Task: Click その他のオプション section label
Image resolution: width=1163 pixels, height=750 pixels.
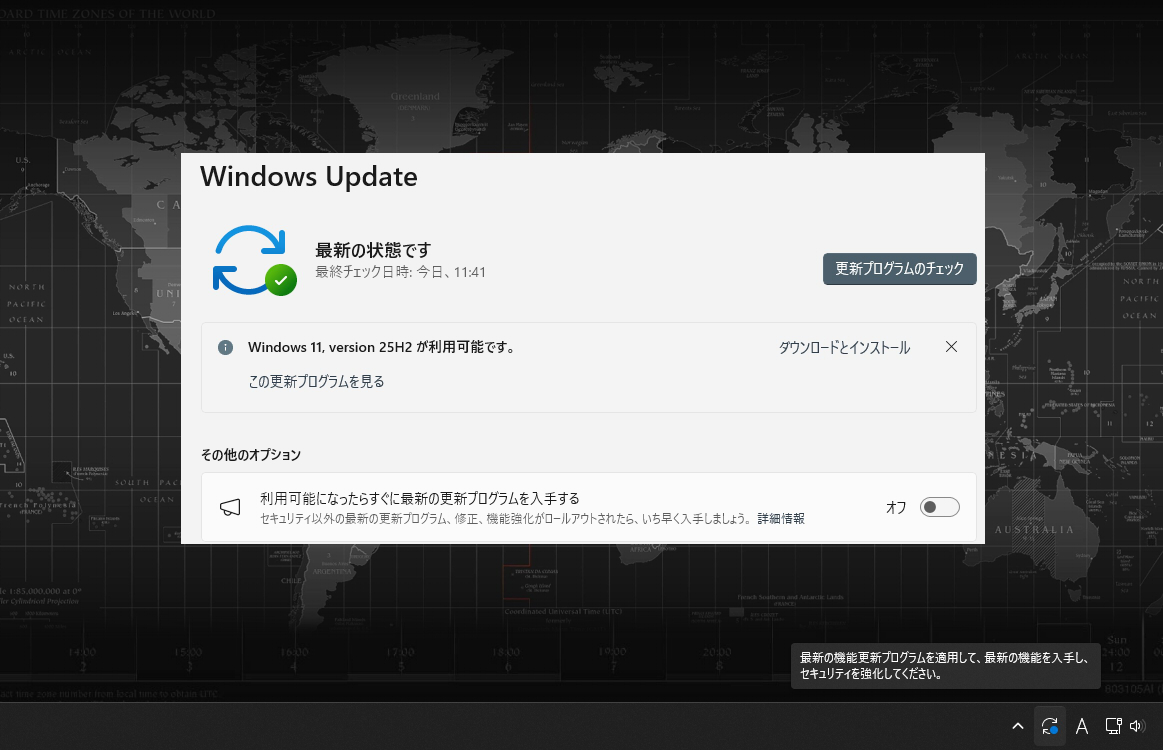Action: pyautogui.click(x=251, y=455)
